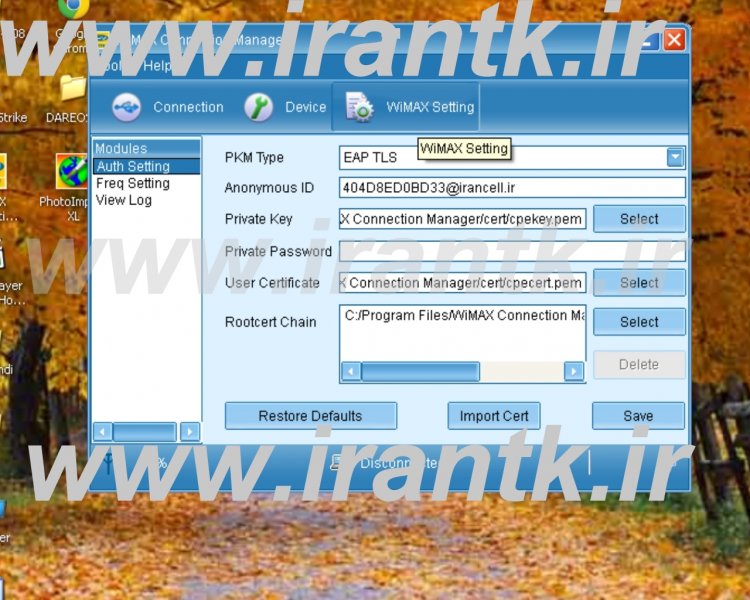The height and width of the screenshot is (600, 750).
Task: Click Select button for Rootcert Chain
Action: 639,322
